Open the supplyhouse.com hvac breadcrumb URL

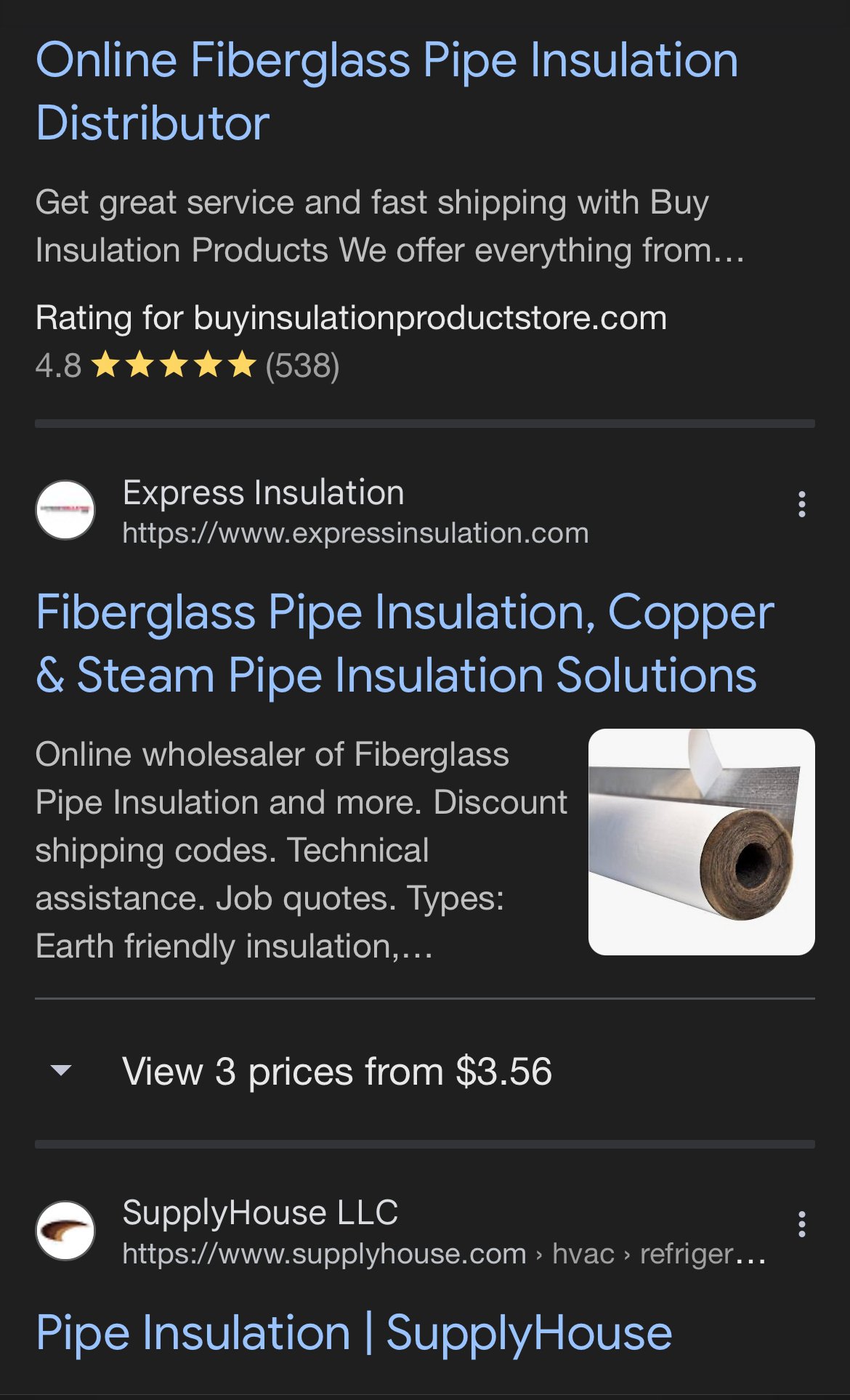click(x=443, y=1254)
